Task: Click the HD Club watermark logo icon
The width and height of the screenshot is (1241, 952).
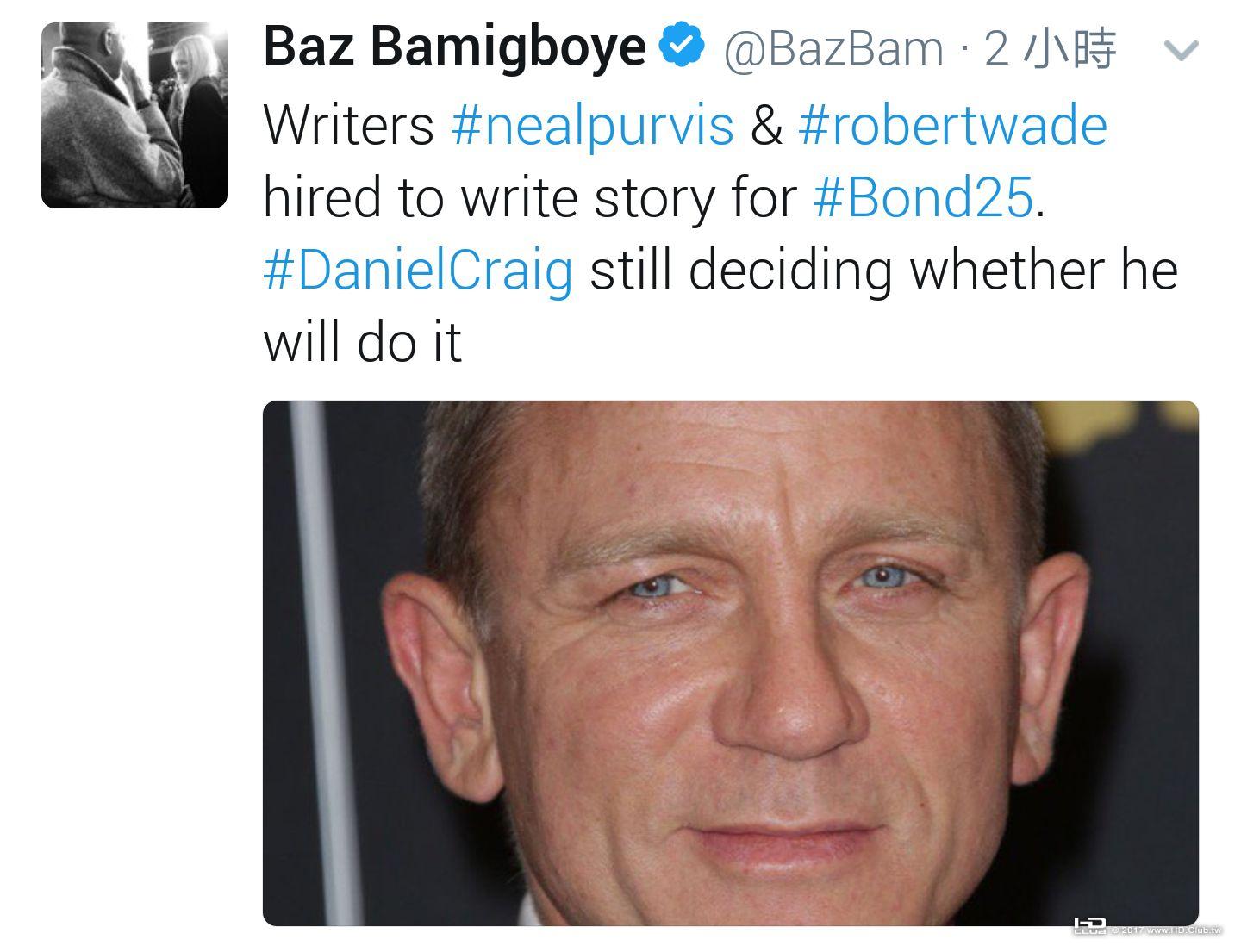Action: pos(1089,926)
